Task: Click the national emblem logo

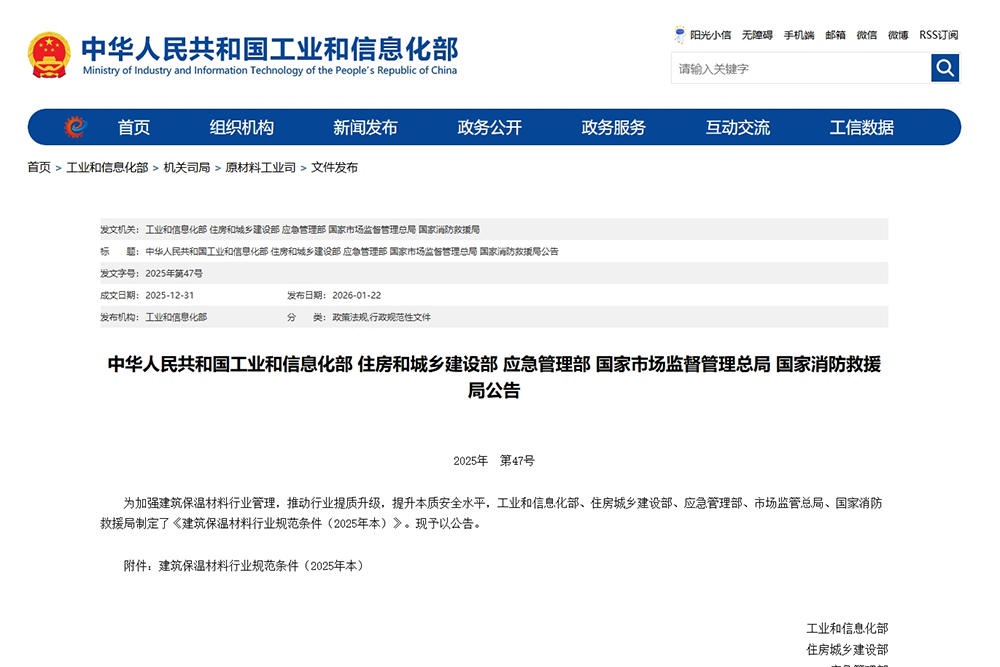Action: point(49,55)
